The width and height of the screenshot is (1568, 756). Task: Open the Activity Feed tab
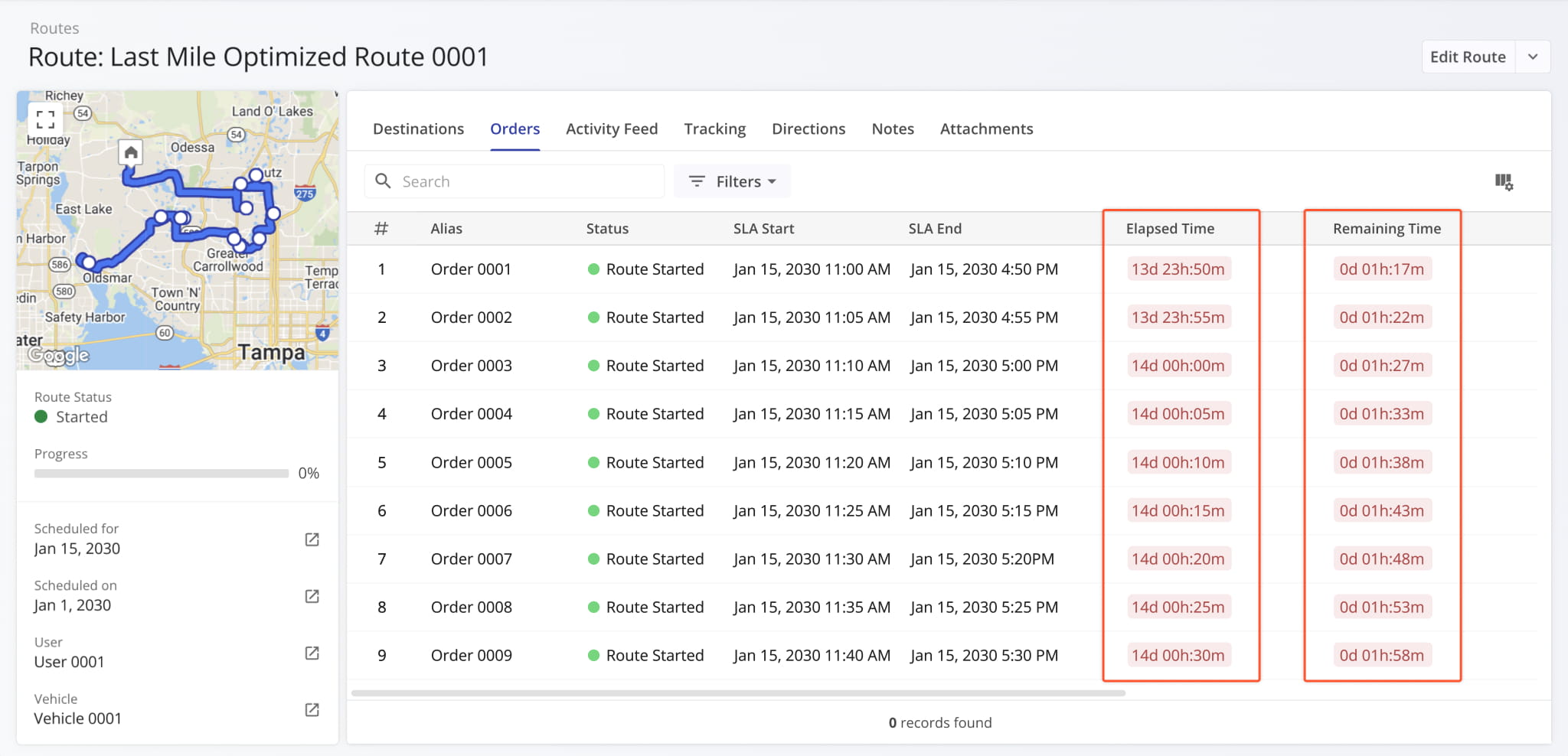(612, 129)
